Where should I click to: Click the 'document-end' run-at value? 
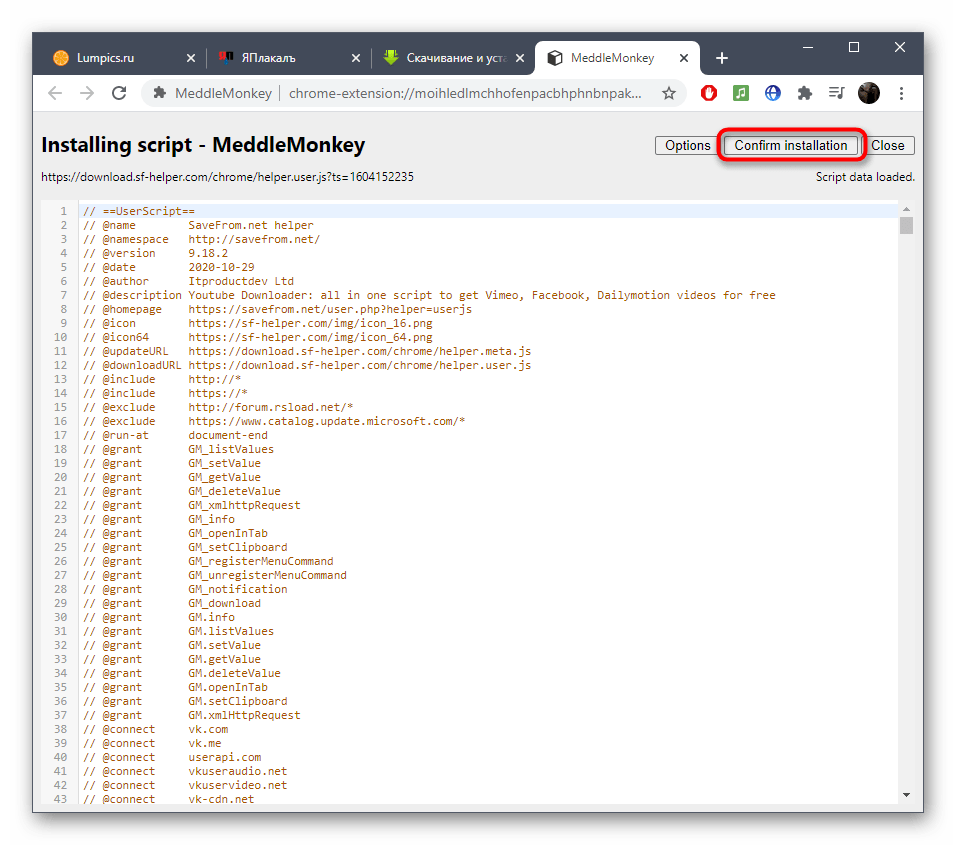coord(228,435)
